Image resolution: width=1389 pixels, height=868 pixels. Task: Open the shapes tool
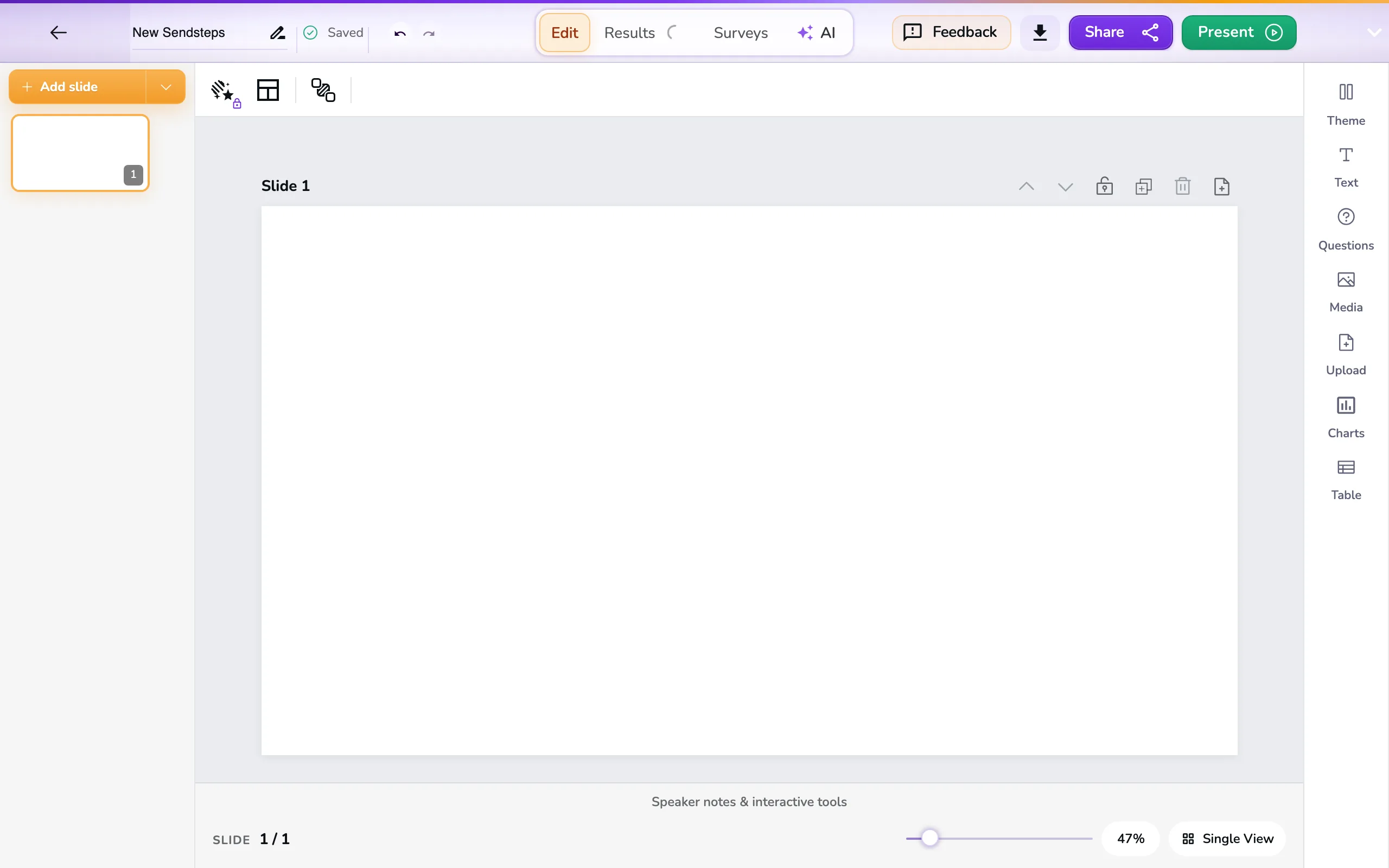[323, 90]
